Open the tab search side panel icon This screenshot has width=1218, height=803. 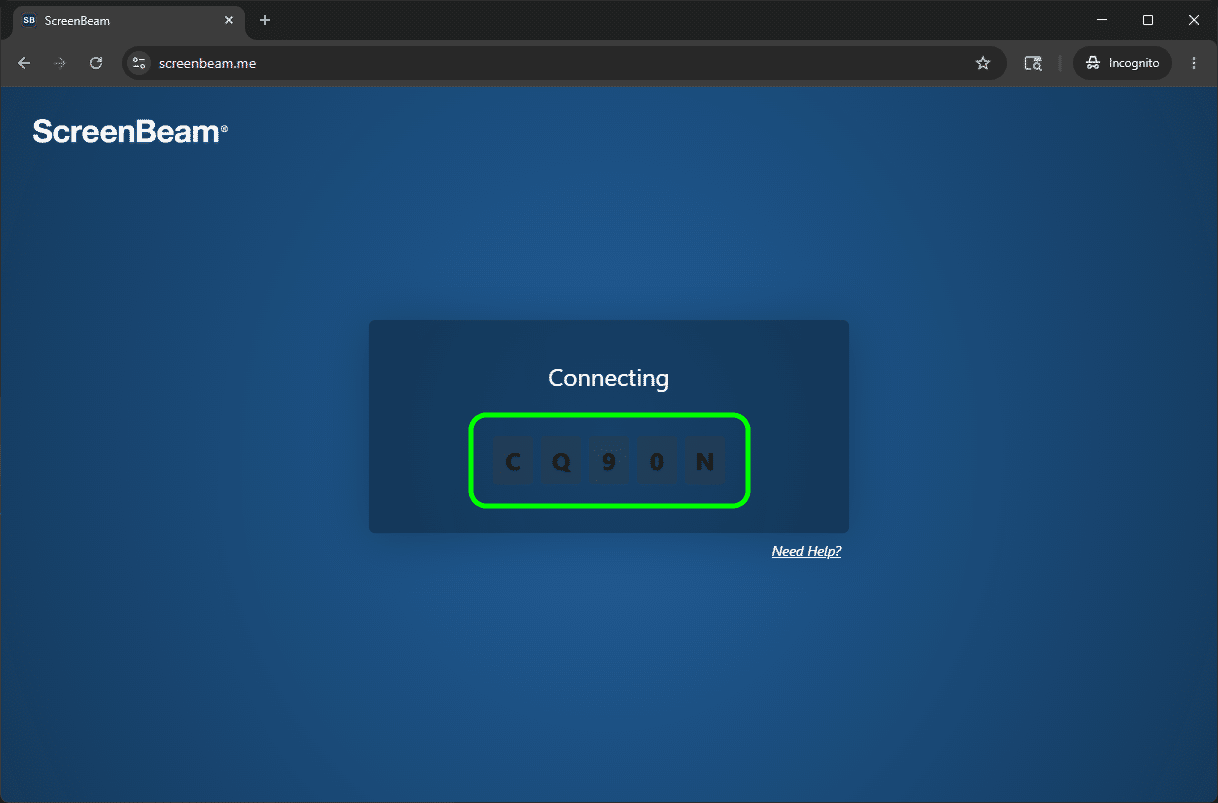tap(1033, 63)
